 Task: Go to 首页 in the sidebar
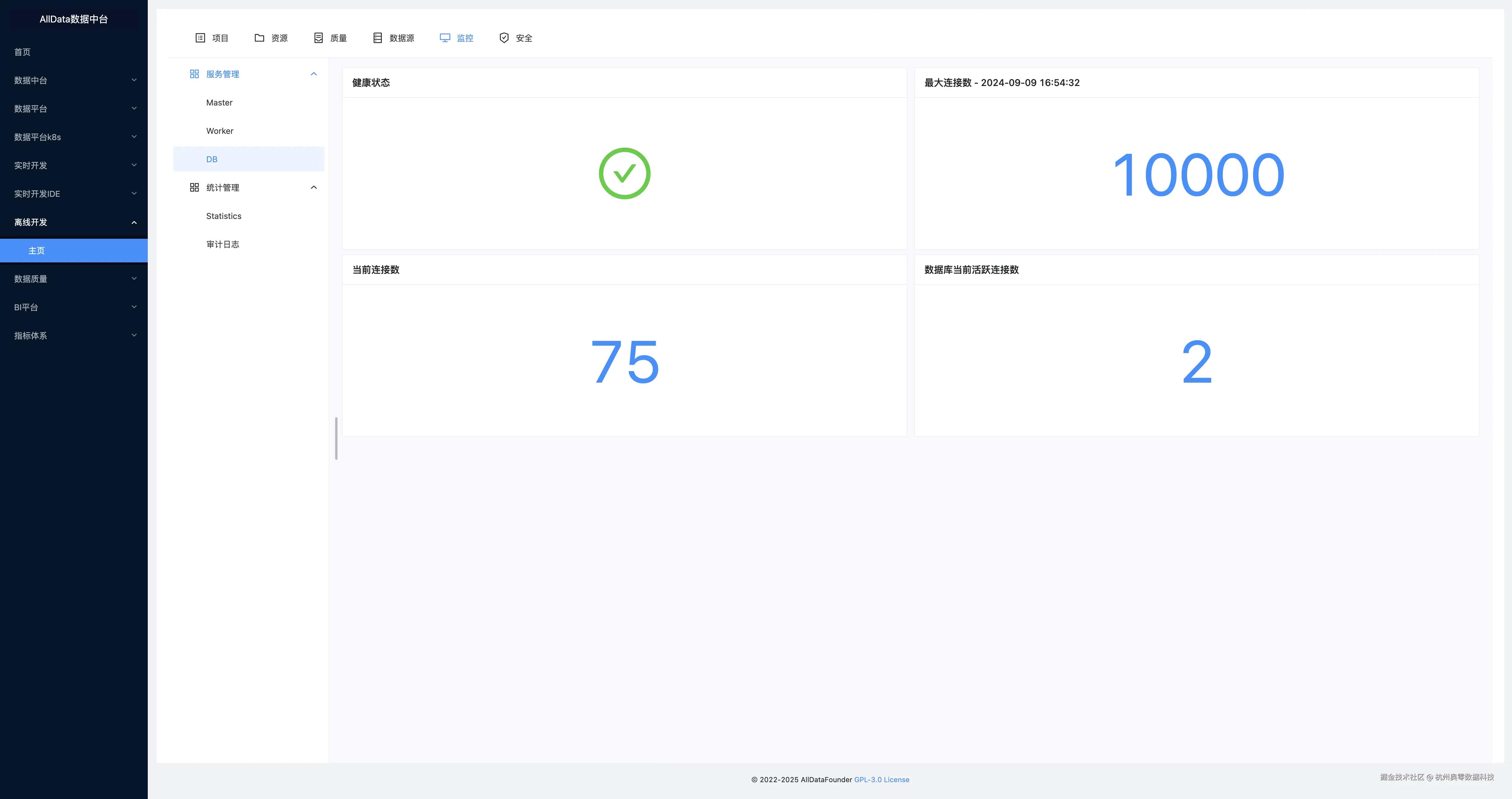click(x=22, y=52)
